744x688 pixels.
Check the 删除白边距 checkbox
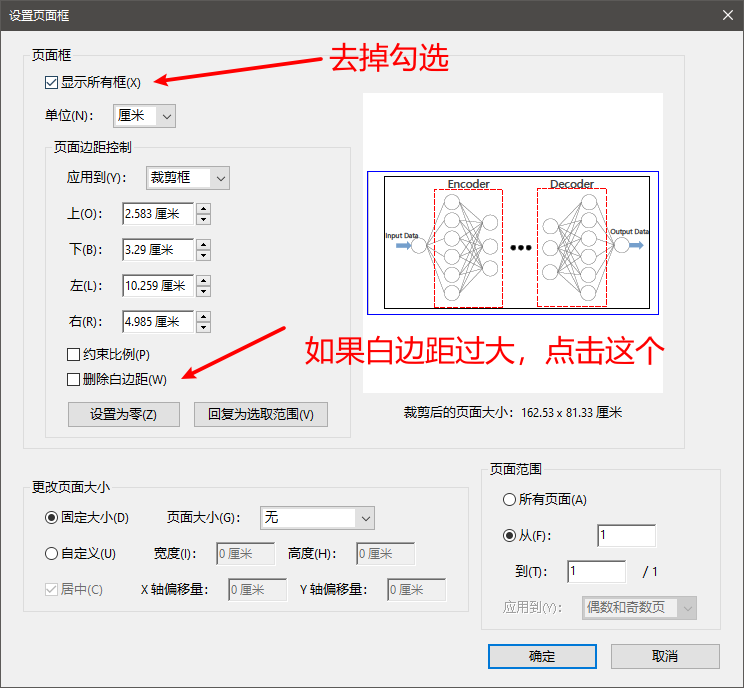pos(74,379)
